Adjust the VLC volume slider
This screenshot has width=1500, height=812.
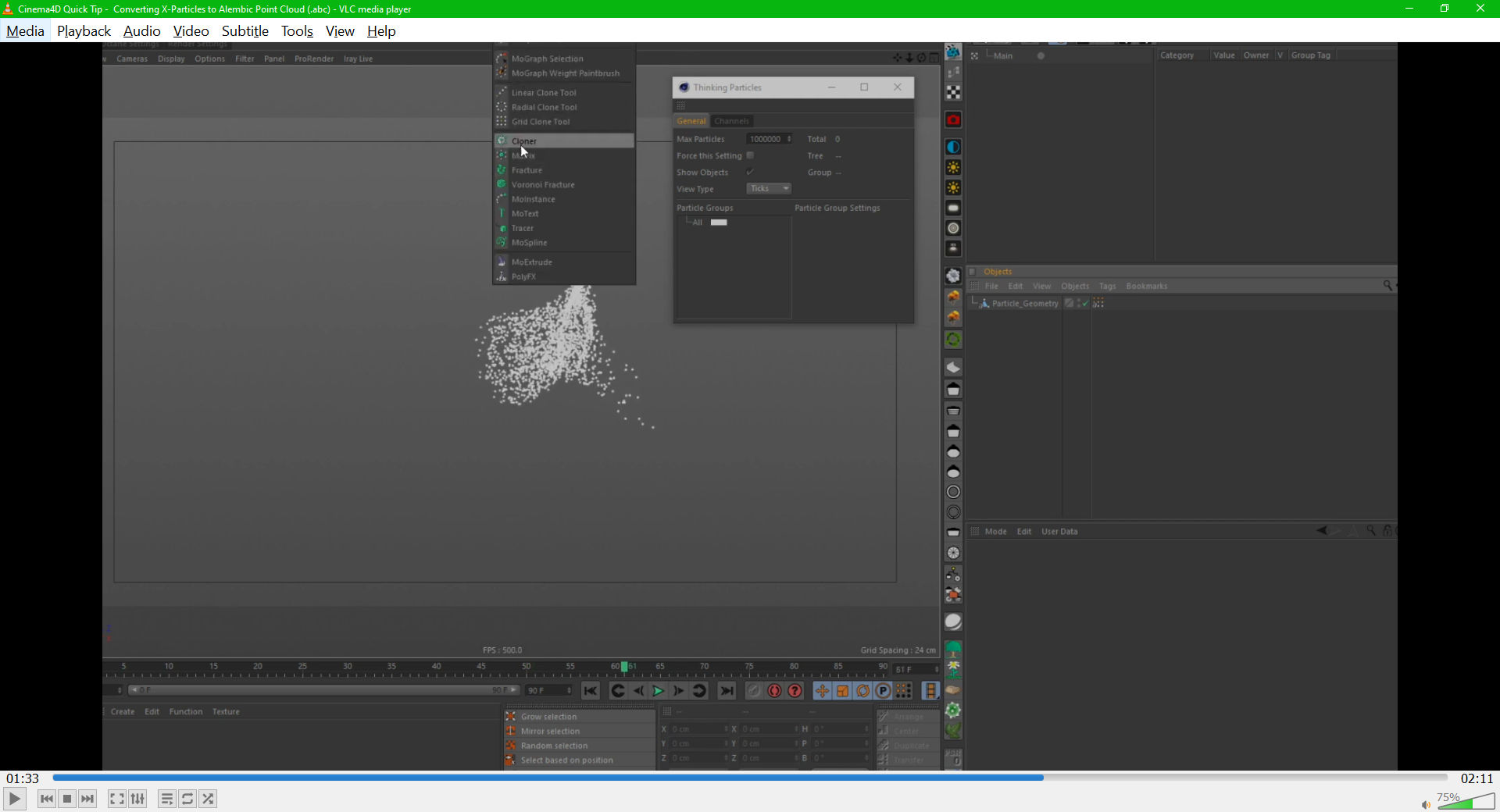(1467, 802)
